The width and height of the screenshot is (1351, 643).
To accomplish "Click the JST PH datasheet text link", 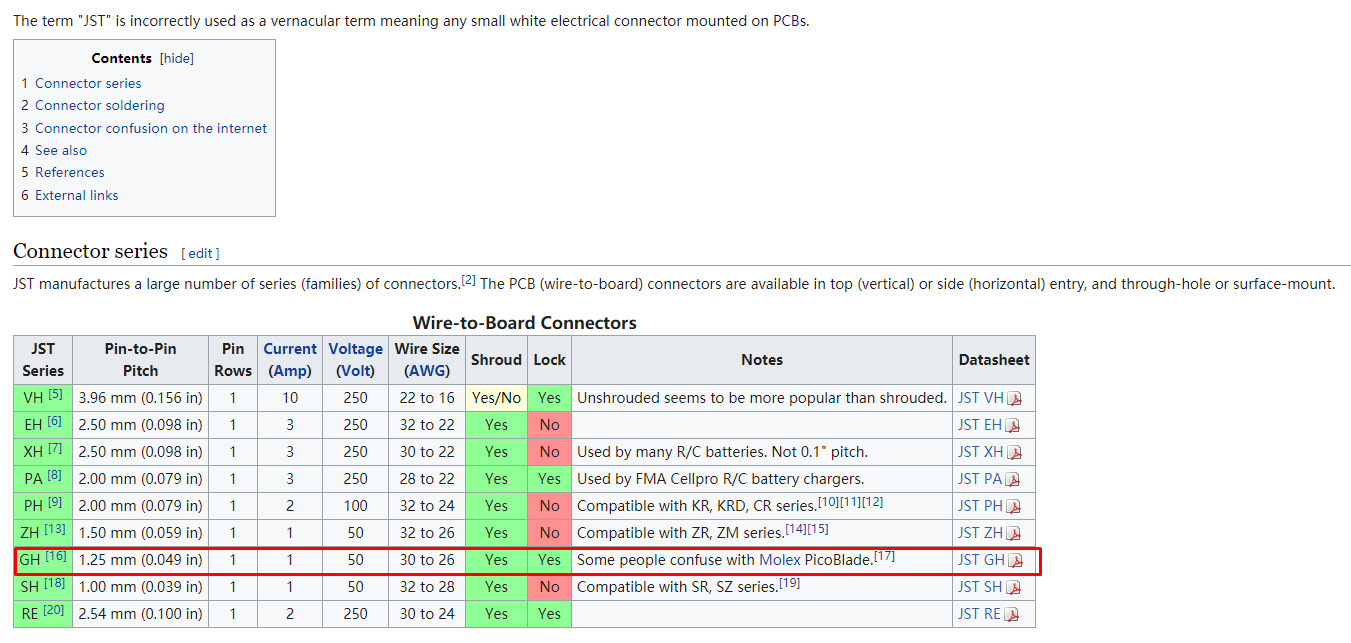I will 980,506.
